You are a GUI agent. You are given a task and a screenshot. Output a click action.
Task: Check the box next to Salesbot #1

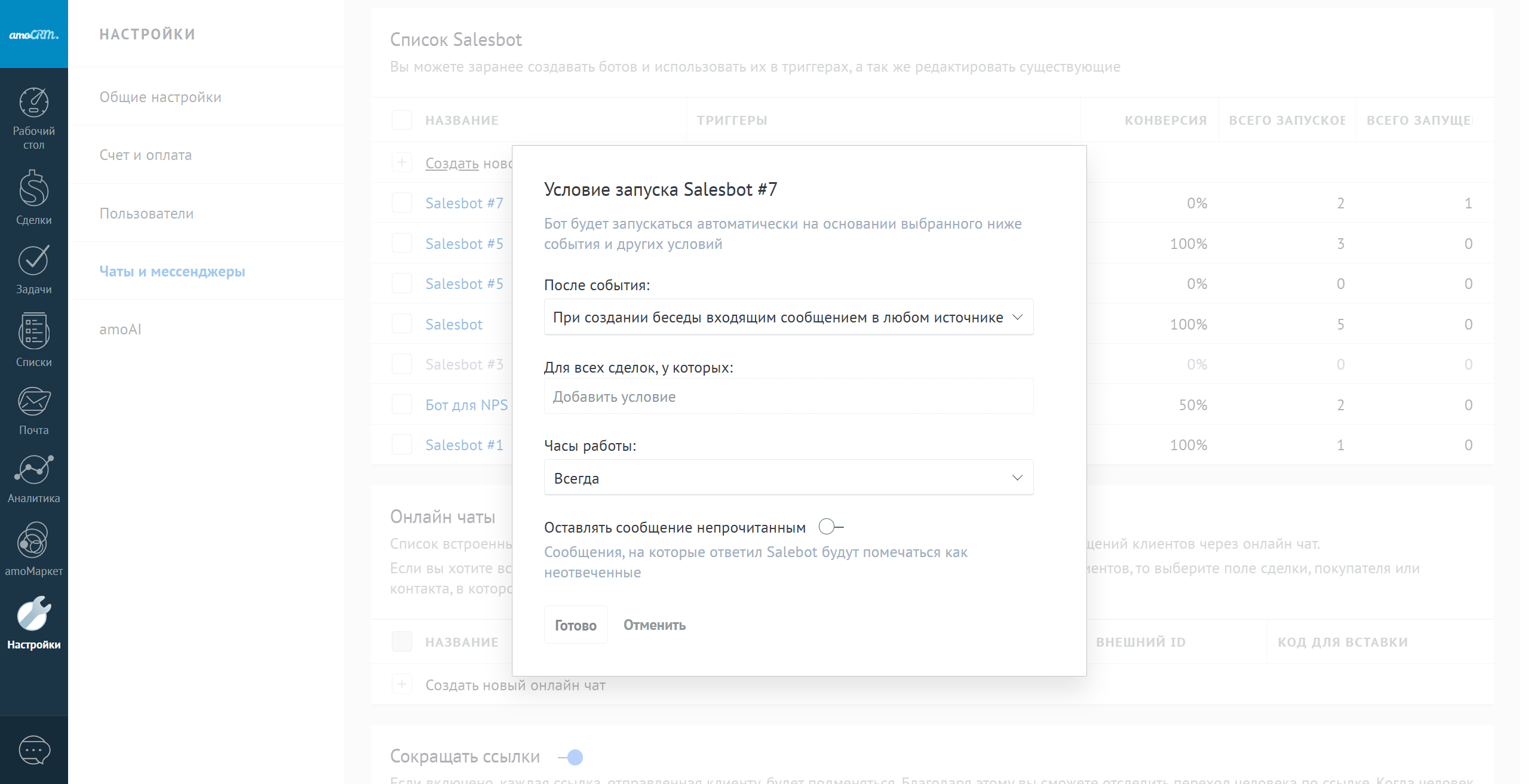402,445
